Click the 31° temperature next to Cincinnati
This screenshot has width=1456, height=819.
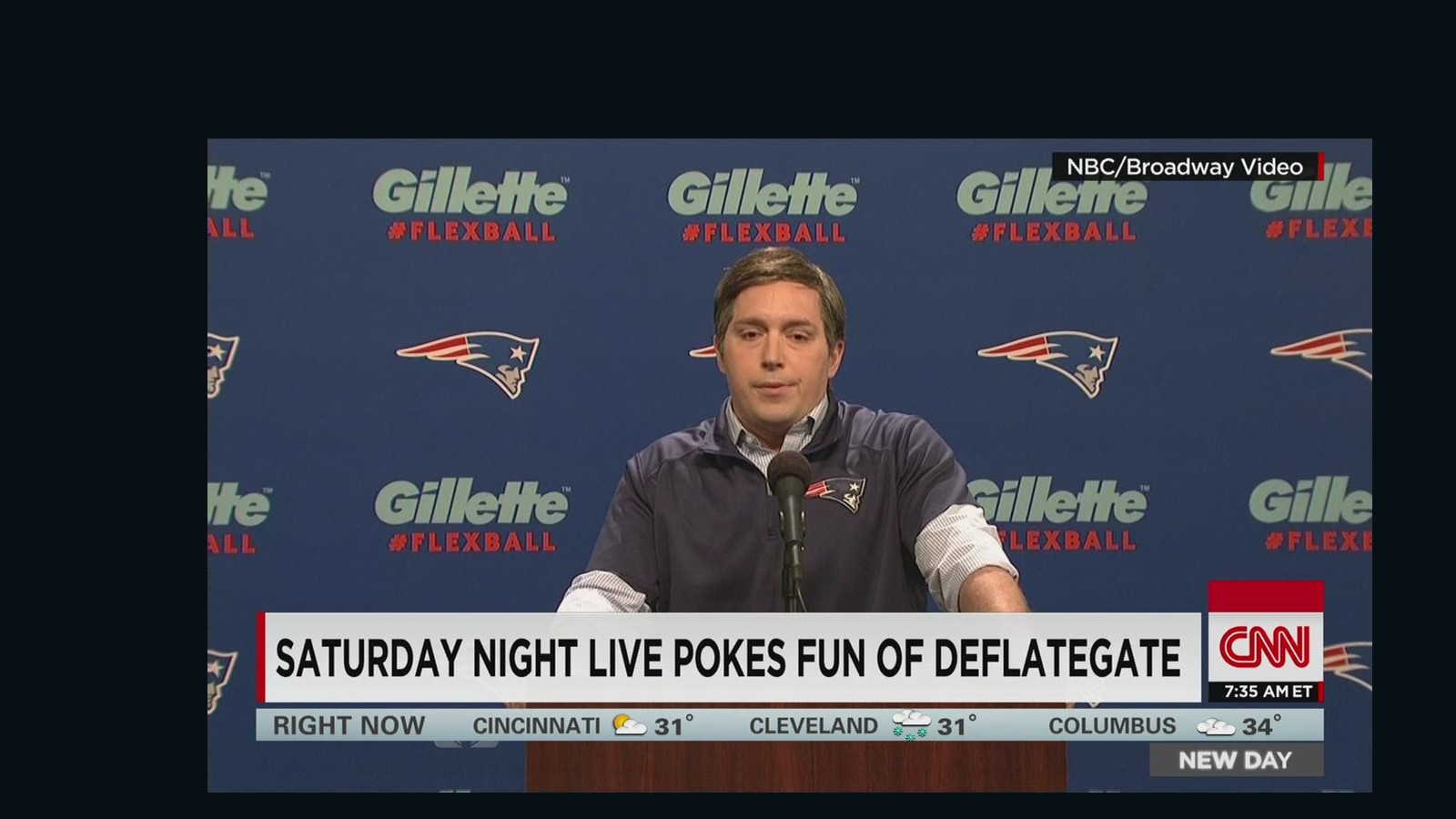(674, 726)
